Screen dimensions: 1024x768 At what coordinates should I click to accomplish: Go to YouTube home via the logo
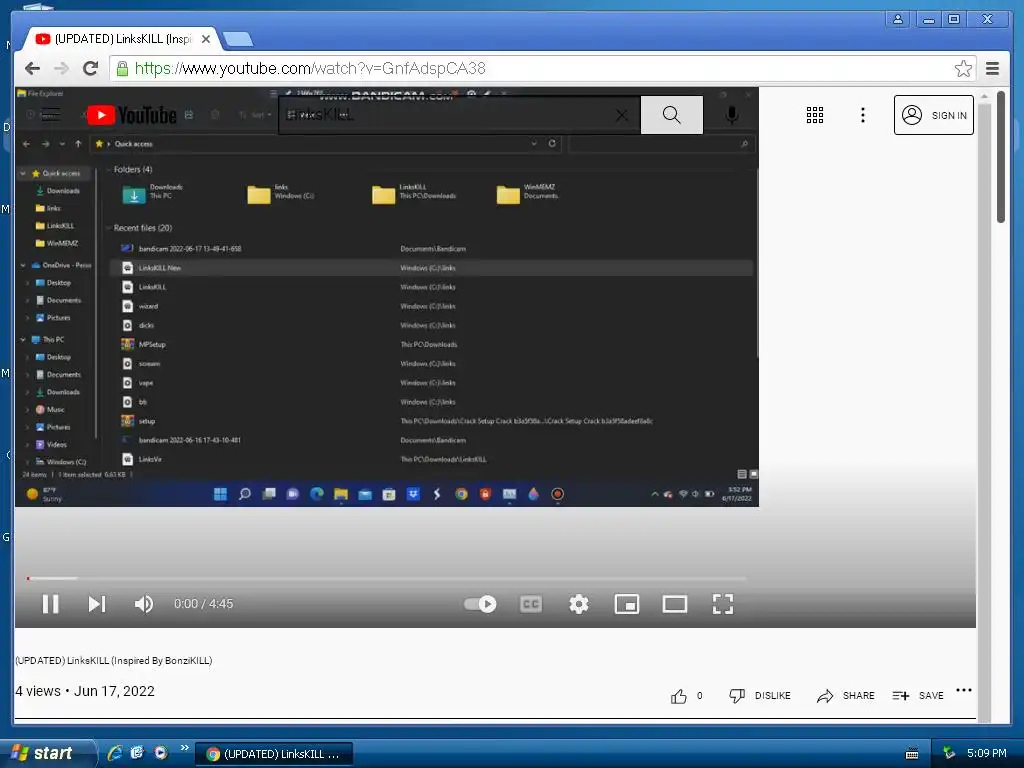(131, 115)
